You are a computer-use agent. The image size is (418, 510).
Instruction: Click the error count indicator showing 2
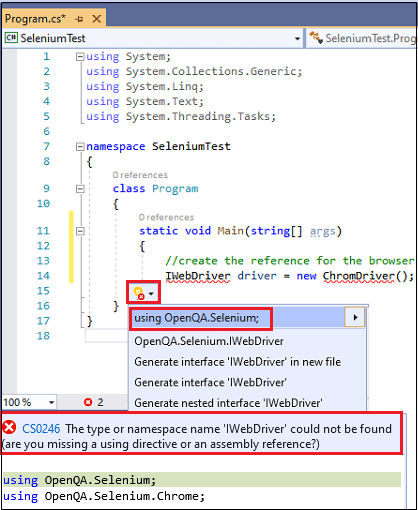[94, 402]
